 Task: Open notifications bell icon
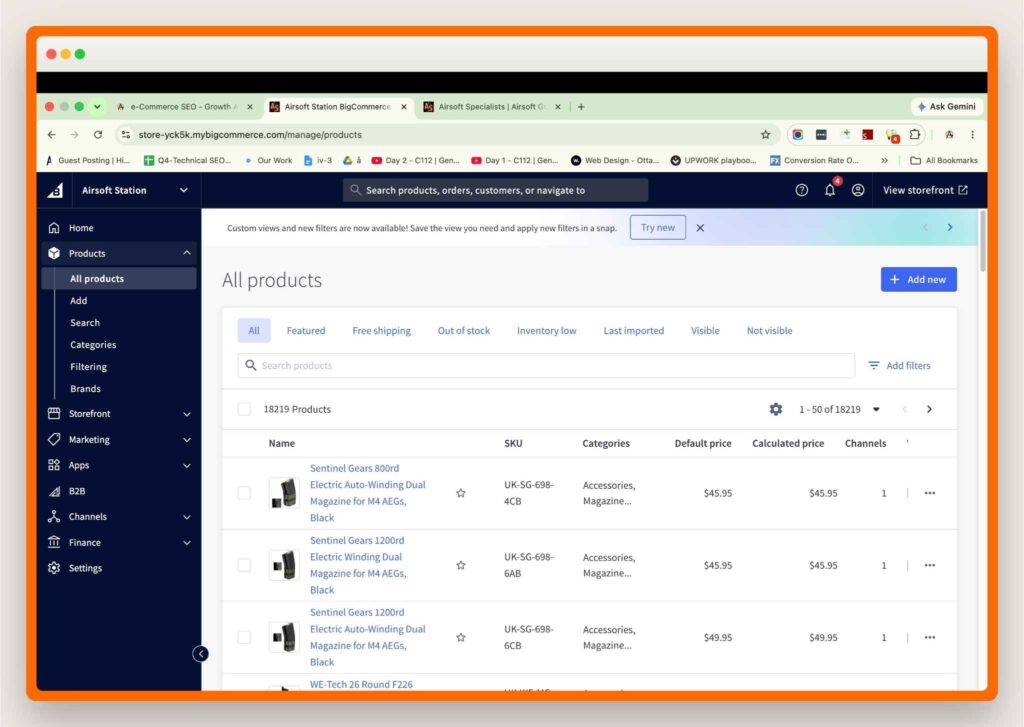(x=829, y=190)
